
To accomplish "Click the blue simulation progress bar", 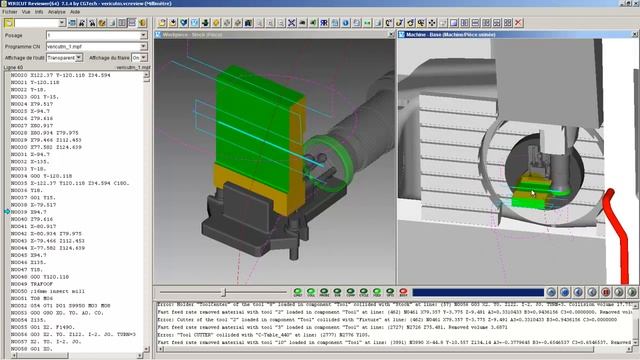I will click(478, 292).
